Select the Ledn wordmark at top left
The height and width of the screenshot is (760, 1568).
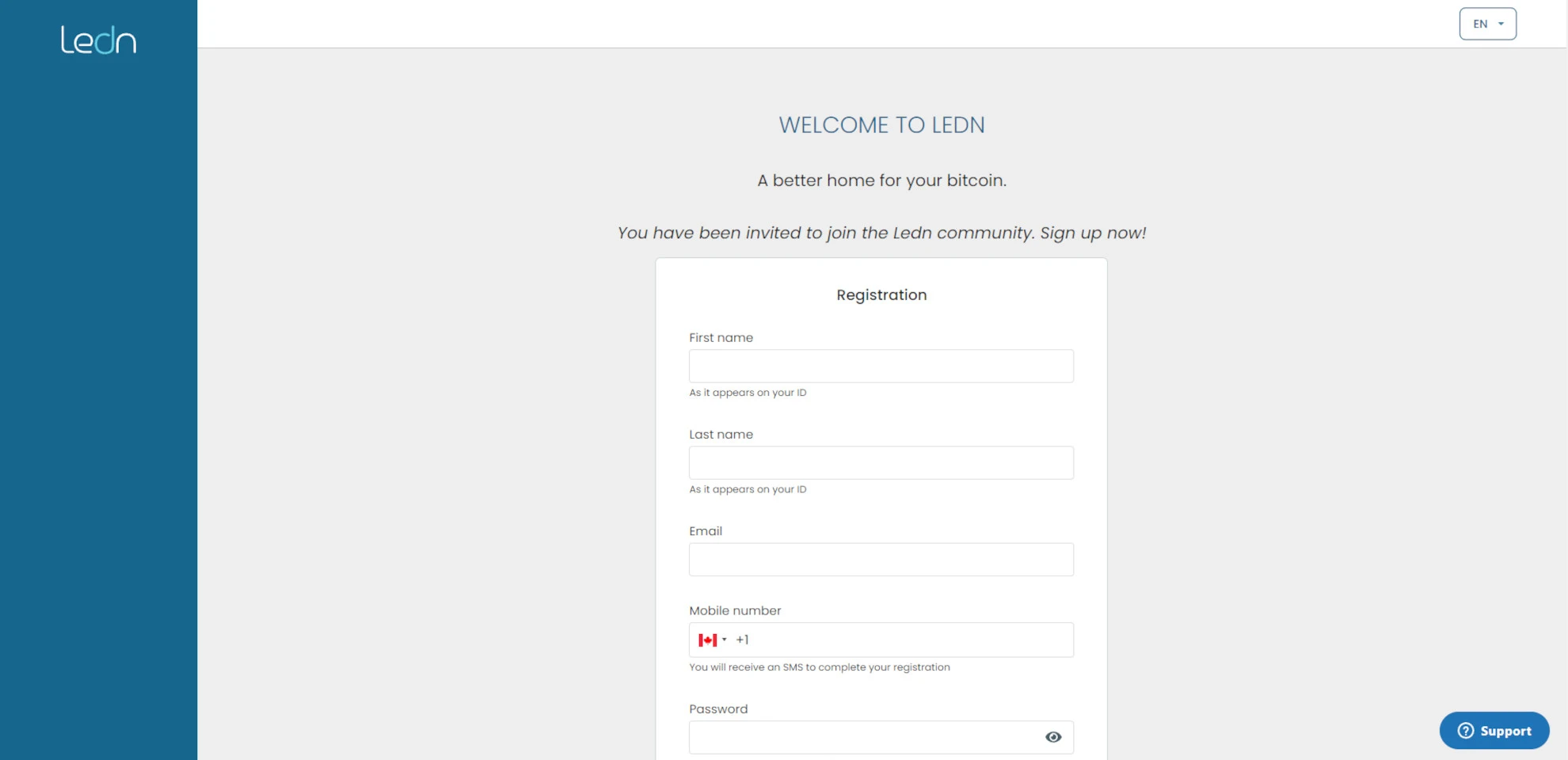coord(98,40)
